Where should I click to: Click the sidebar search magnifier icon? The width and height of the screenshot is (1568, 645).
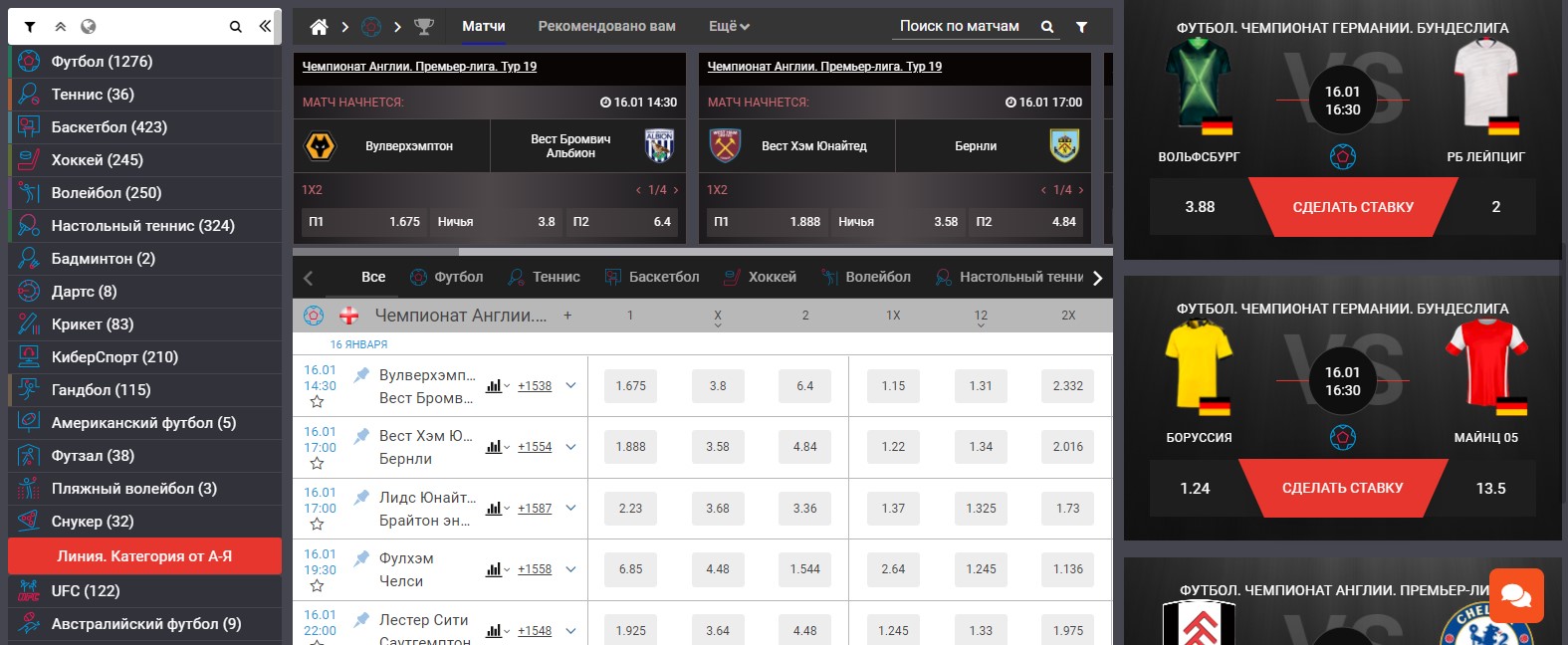click(x=236, y=27)
